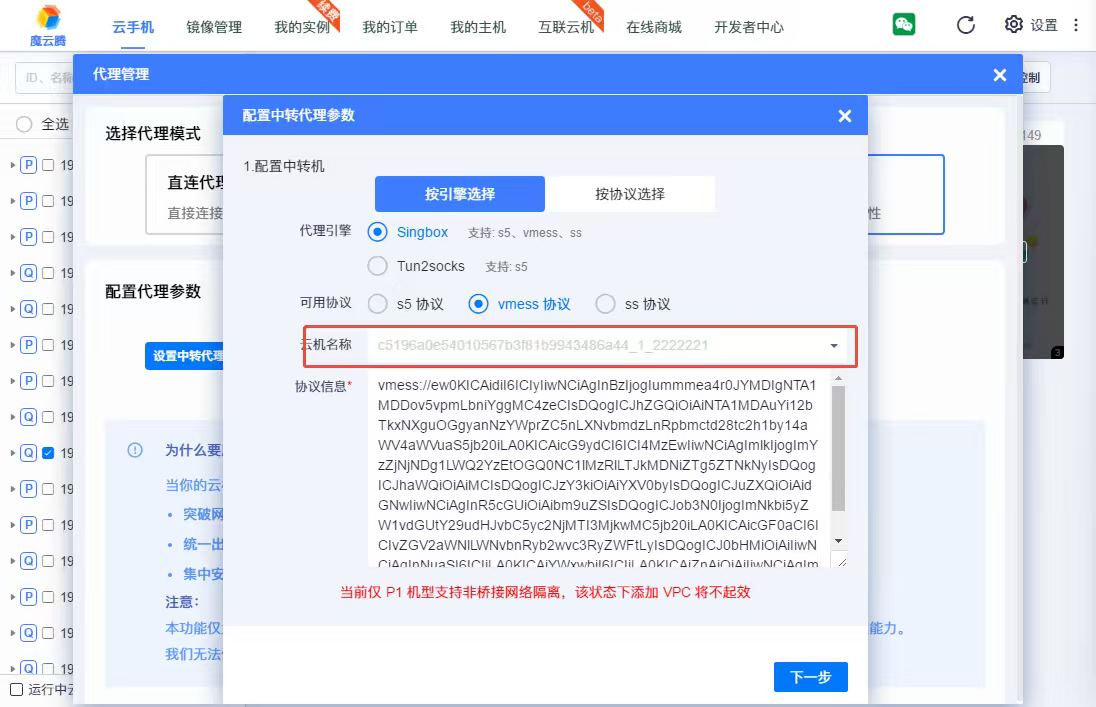The width and height of the screenshot is (1096, 707).
Task: Click the 设置中转代理 button
Action: [185, 356]
